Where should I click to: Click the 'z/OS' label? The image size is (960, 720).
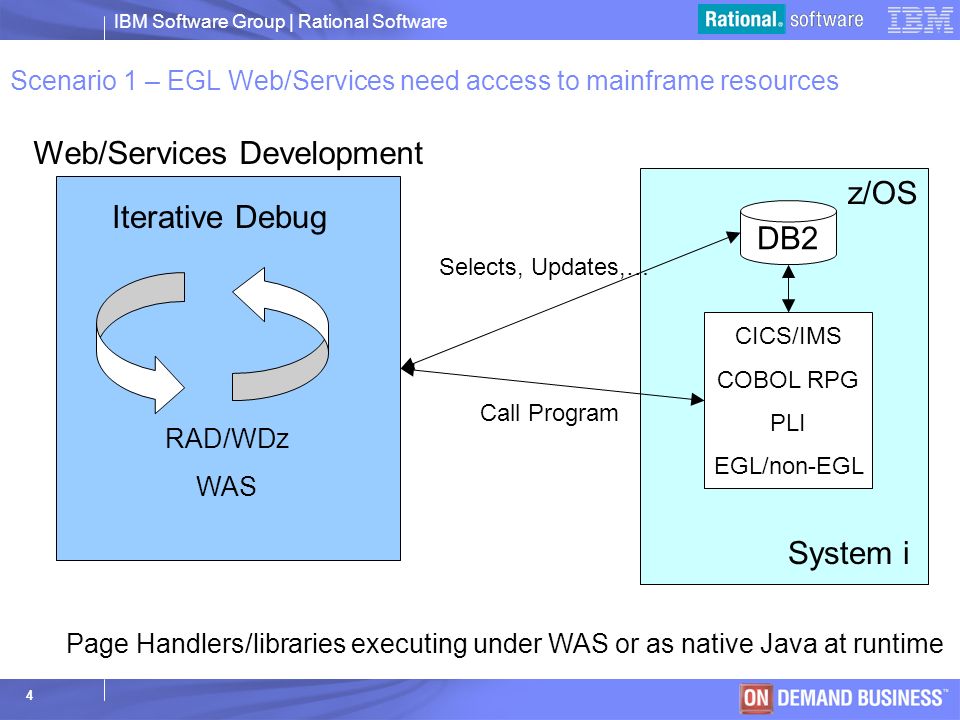click(882, 193)
